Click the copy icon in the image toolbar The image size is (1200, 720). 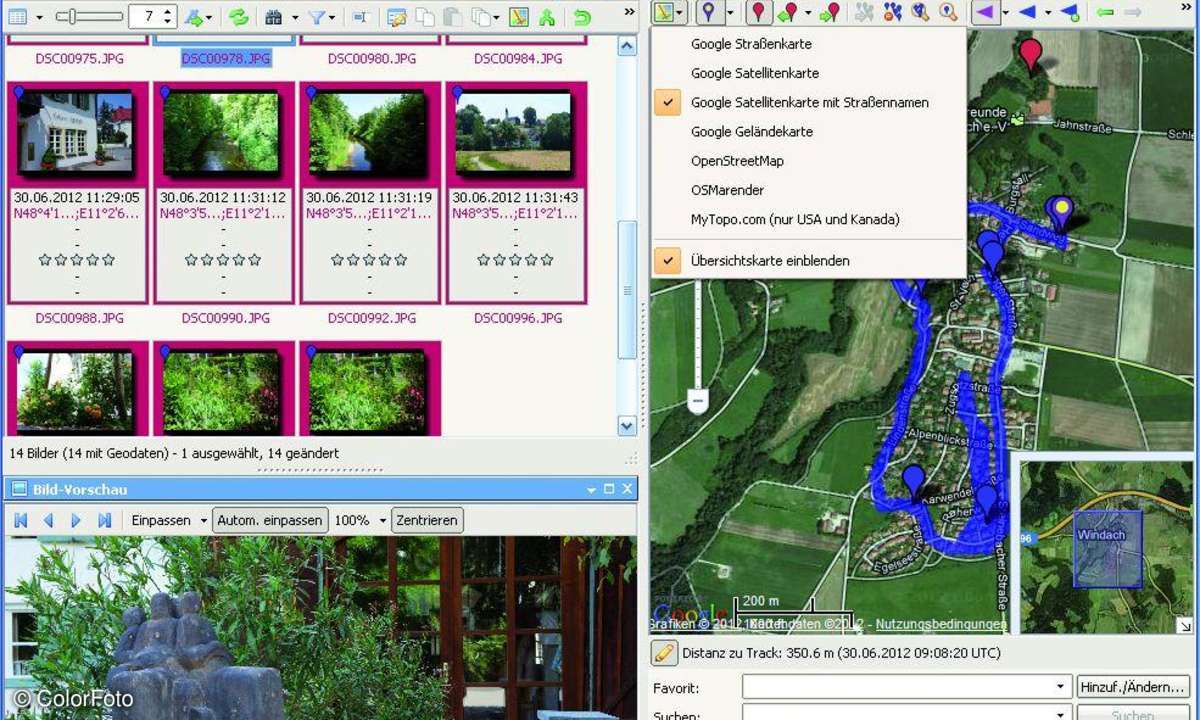click(425, 17)
